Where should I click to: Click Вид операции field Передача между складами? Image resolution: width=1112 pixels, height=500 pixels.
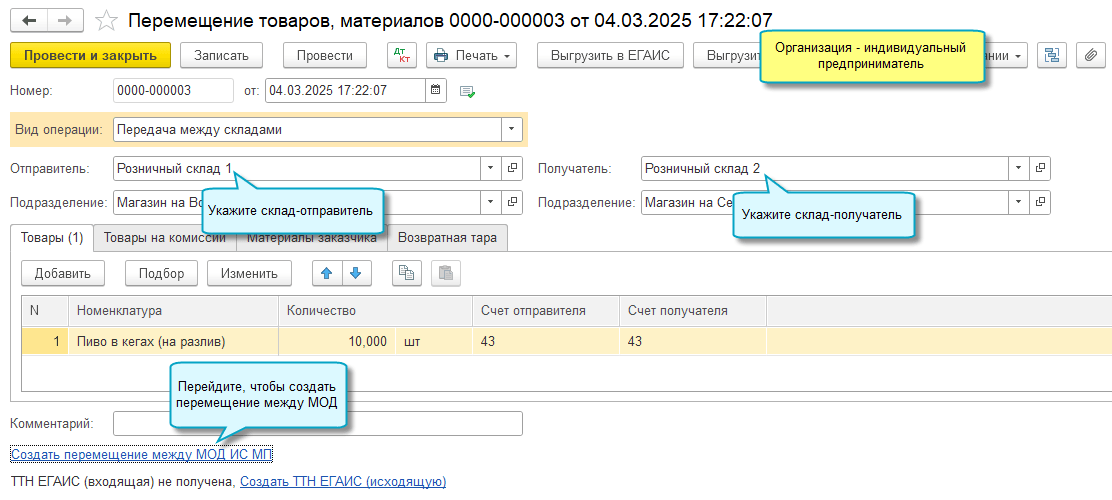(308, 130)
